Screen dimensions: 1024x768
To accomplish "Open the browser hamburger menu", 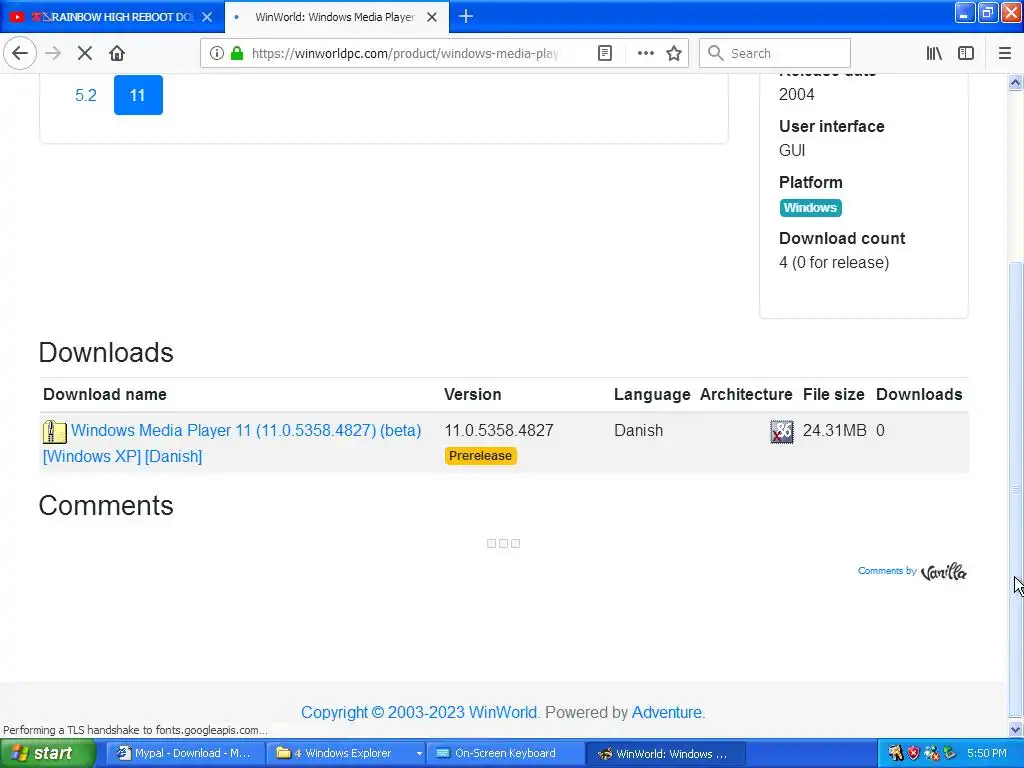I will point(1004,53).
